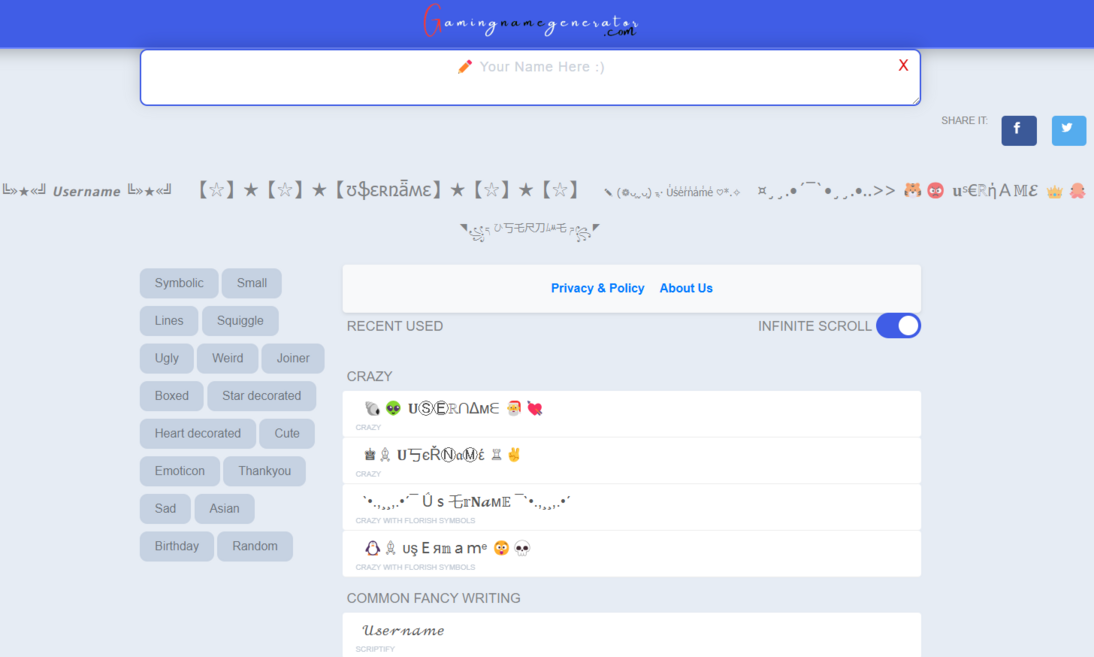
Task: Select the Scriptify Username style
Action: [403, 631]
